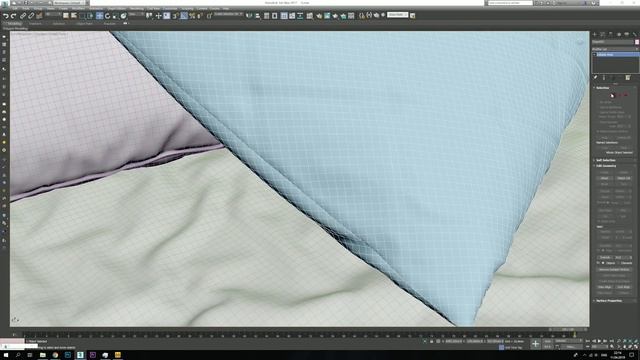Click the Pin Stack icon below modifier stack
The width and height of the screenshot is (640, 360).
pyautogui.click(x=596, y=77)
